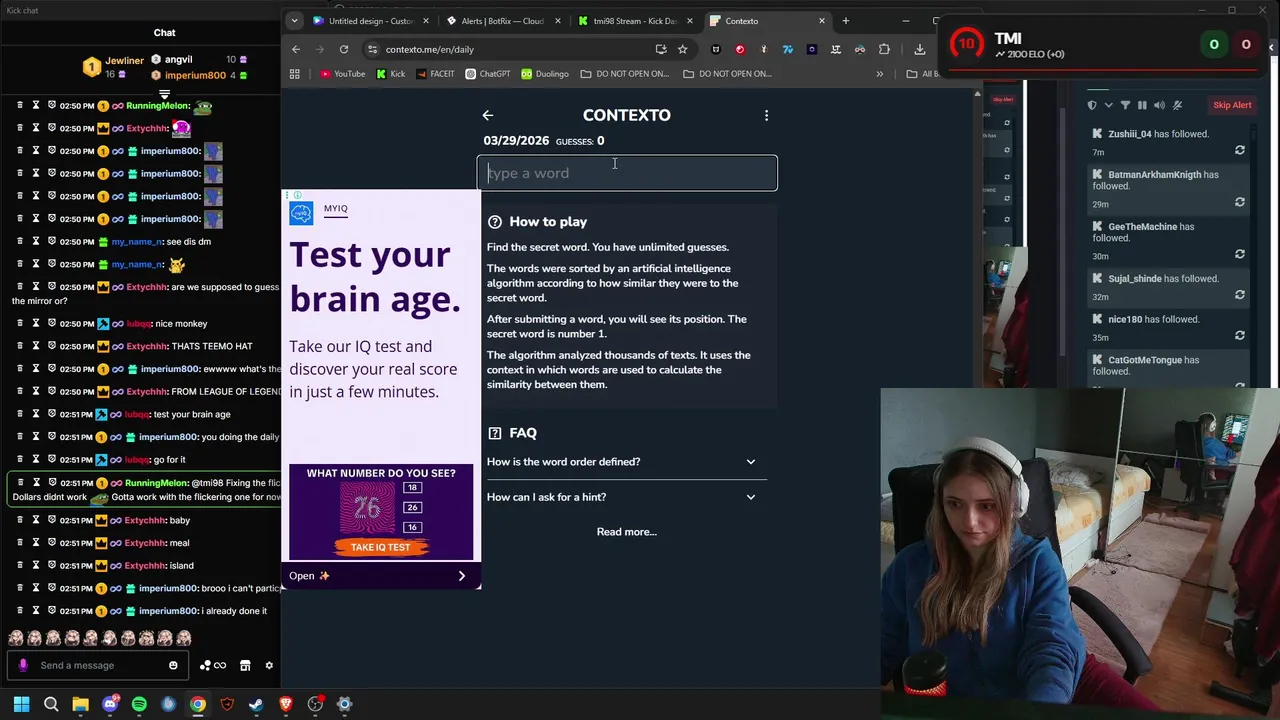Click the chat points infinity icon
Viewport: 1280px width, 720px height.
[x=220, y=666]
